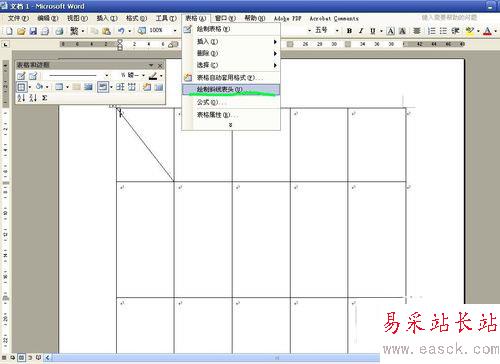Image resolution: width=500 pixels, height=364 pixels.
Task: Click the Draw Table pencil icon in floating toolbar
Action: [x=21, y=76]
